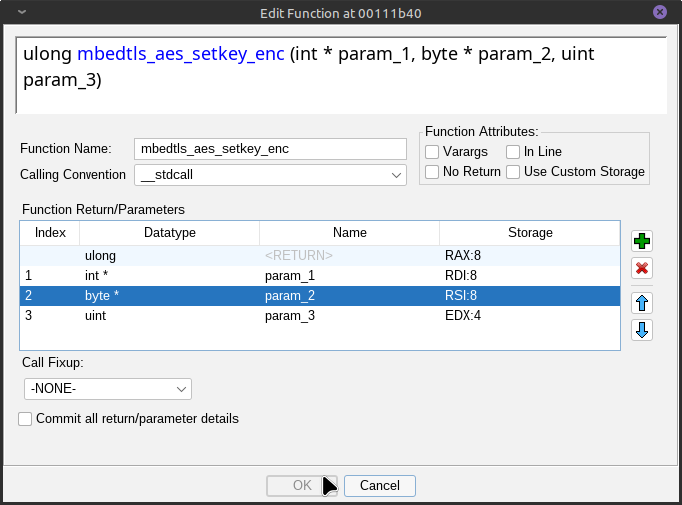
Task: Toggle the In Line checkbox
Action: coord(513,152)
